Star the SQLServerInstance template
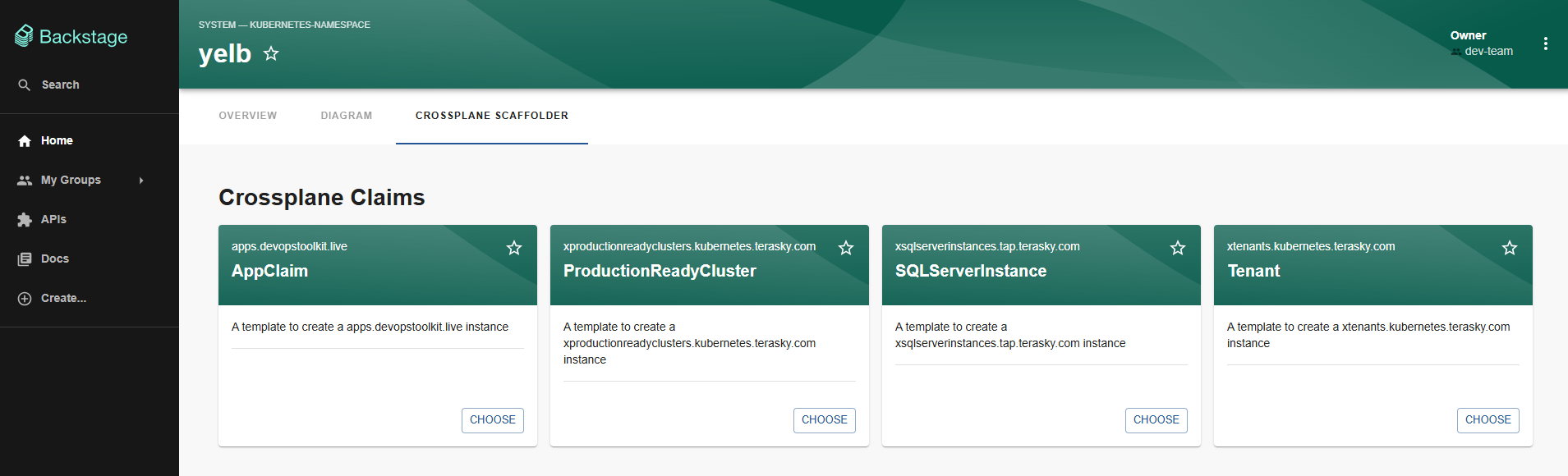 coord(1178,248)
